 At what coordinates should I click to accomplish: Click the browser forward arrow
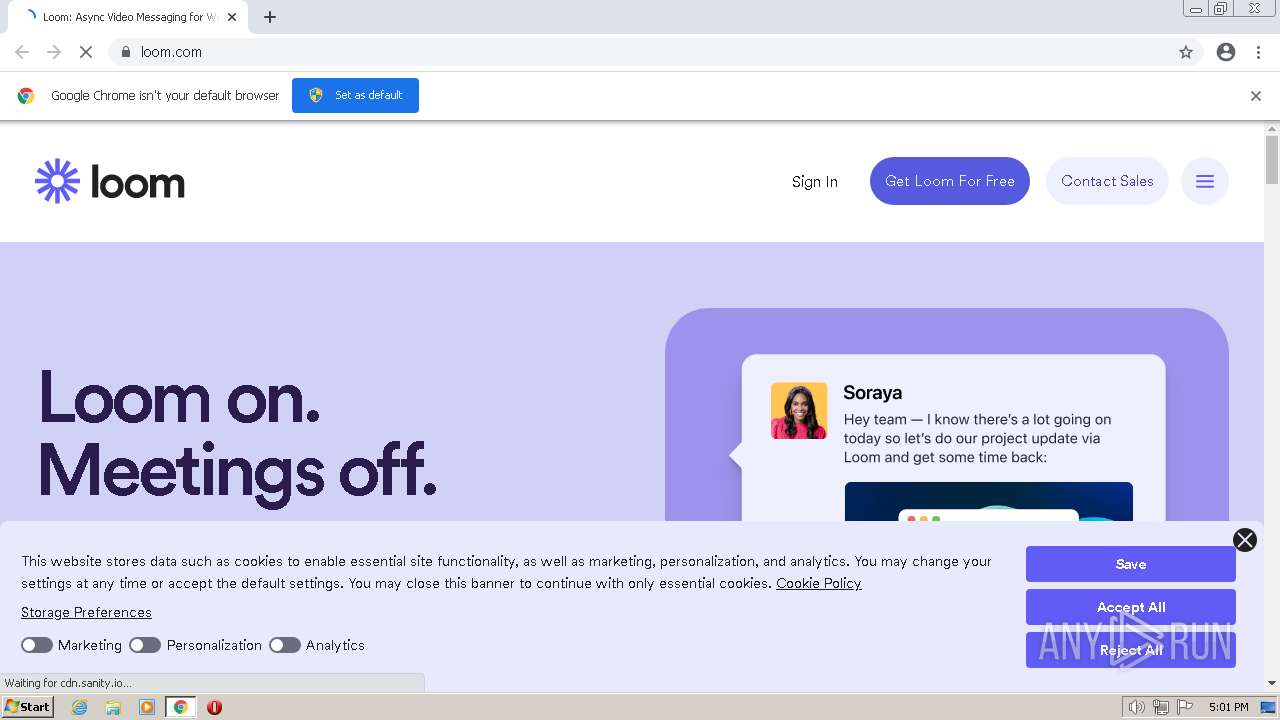click(x=54, y=52)
